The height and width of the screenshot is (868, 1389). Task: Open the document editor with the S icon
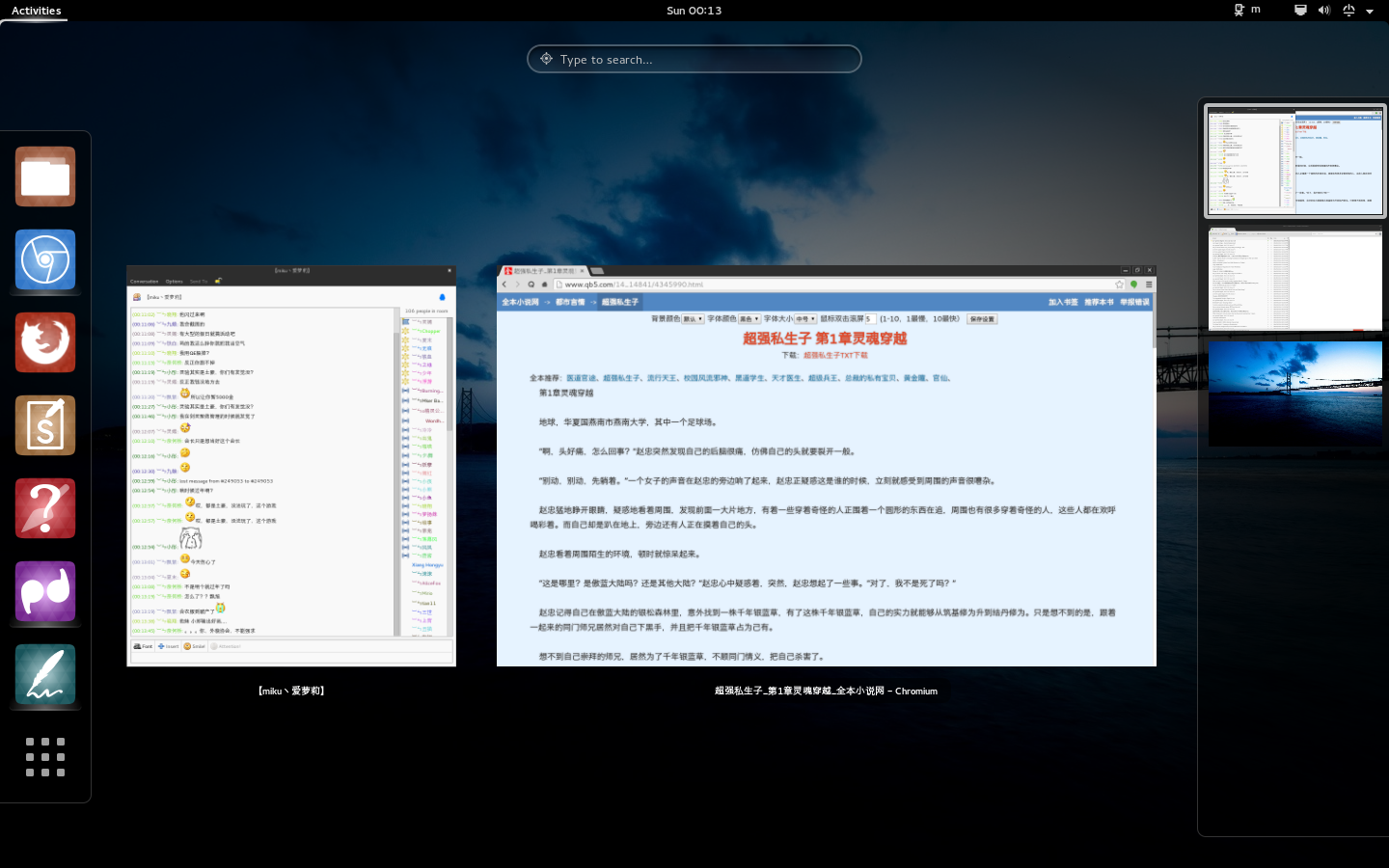coord(45,425)
